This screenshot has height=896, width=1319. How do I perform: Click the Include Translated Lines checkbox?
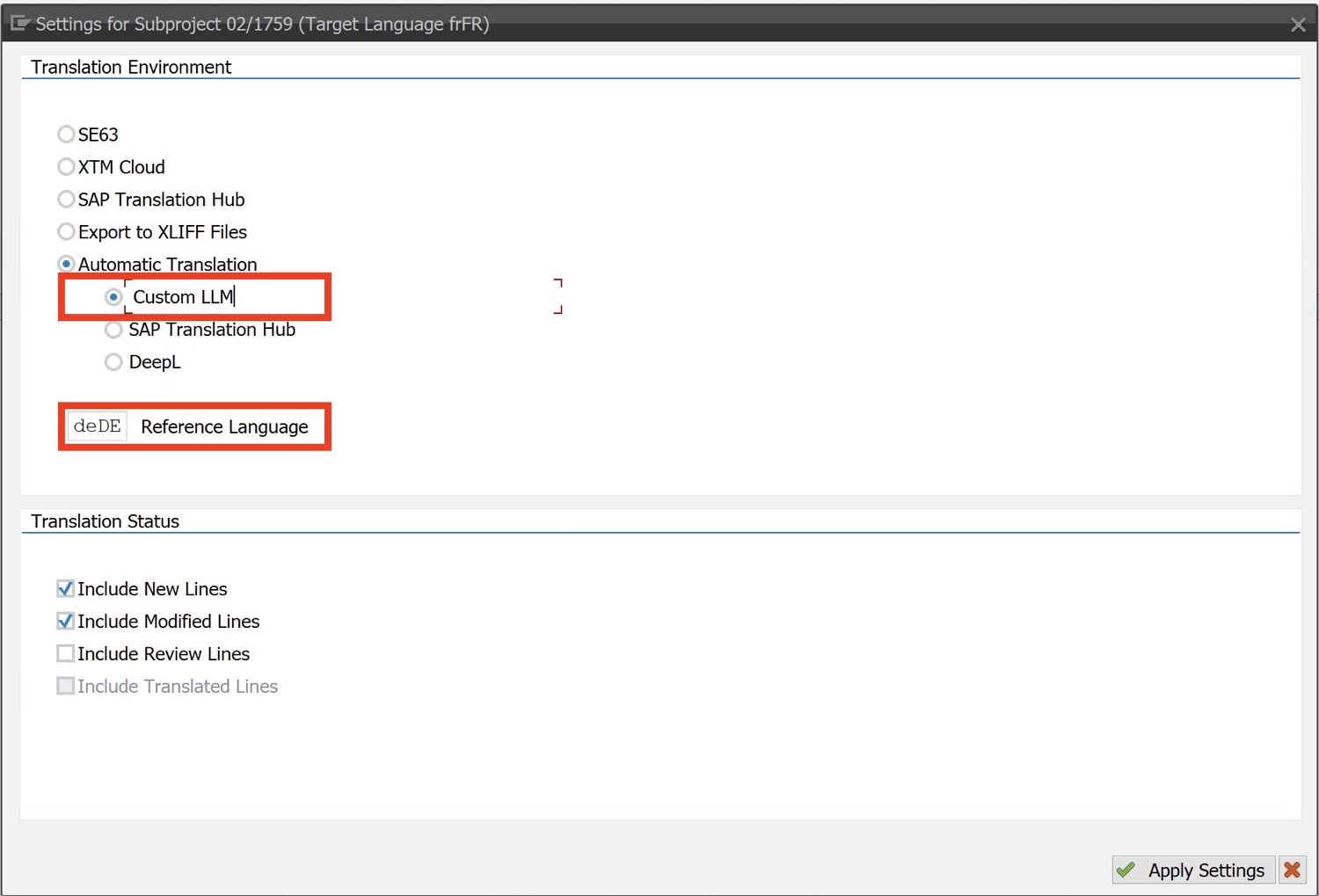pyautogui.click(x=65, y=686)
